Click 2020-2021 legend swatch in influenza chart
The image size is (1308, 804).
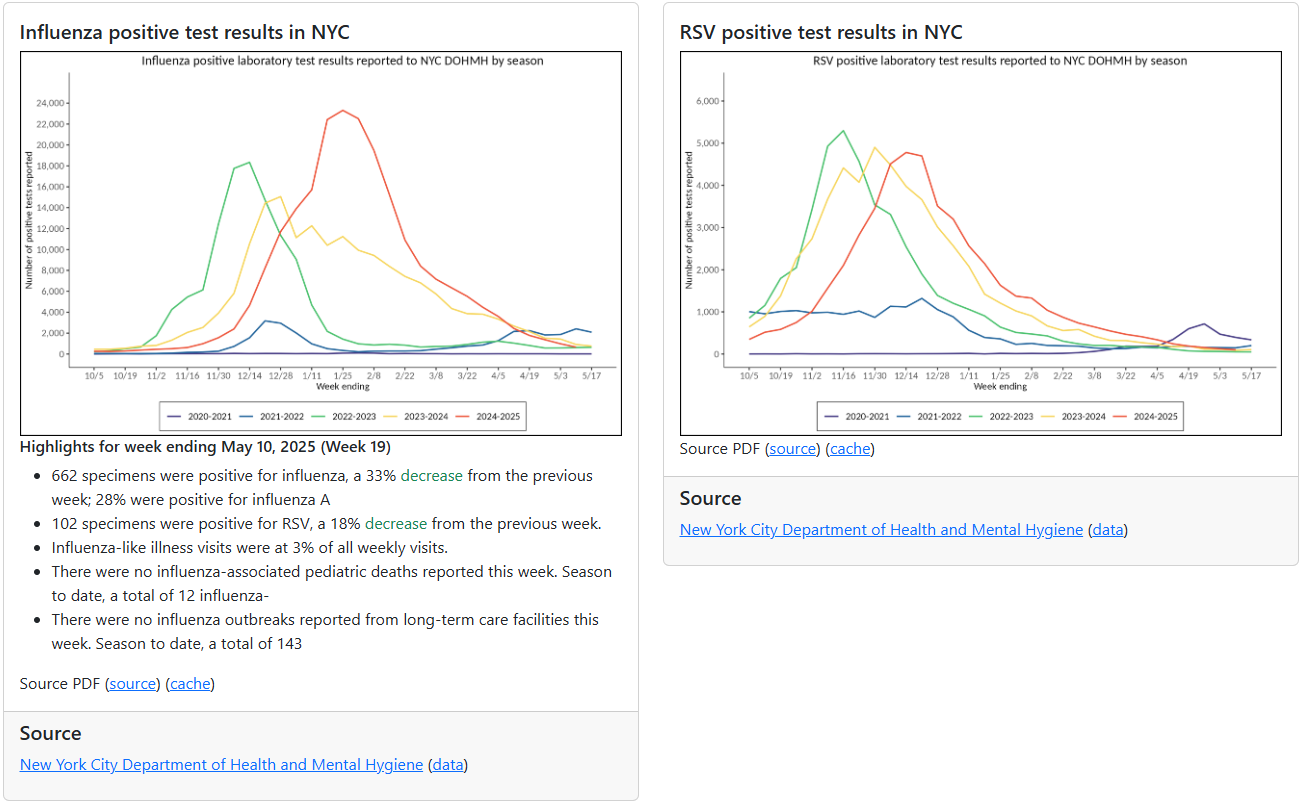tap(175, 416)
